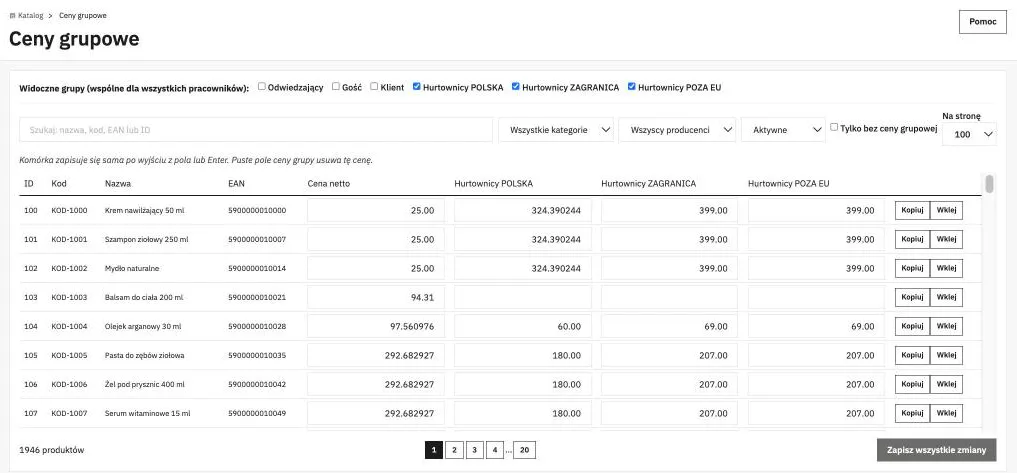Viewport: 1017px width, 473px height.
Task: Click Kopiuj for Żel pod prysznic row
Action: pyautogui.click(x=912, y=384)
